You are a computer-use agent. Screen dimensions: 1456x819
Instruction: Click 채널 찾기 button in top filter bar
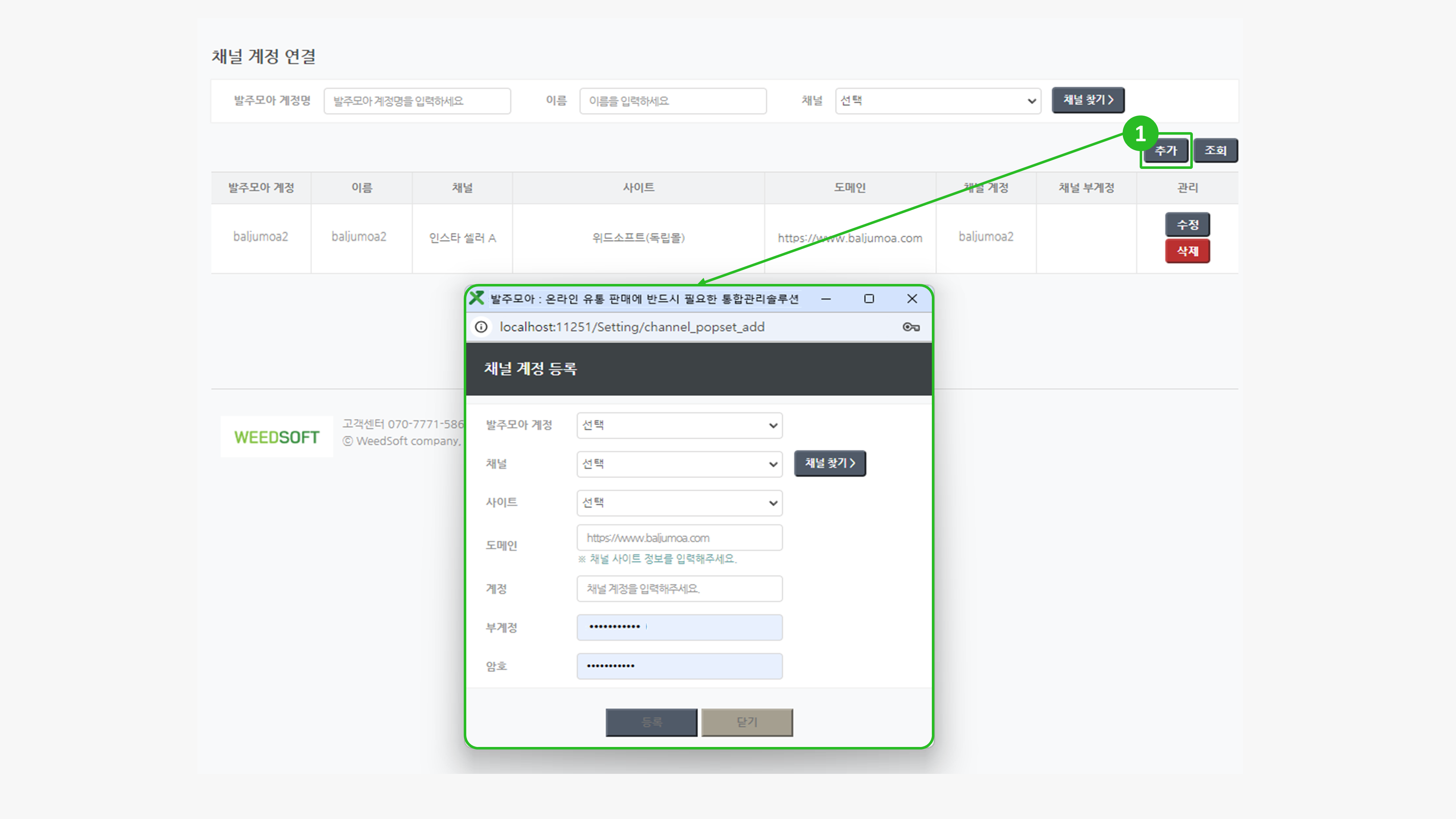[x=1088, y=100]
